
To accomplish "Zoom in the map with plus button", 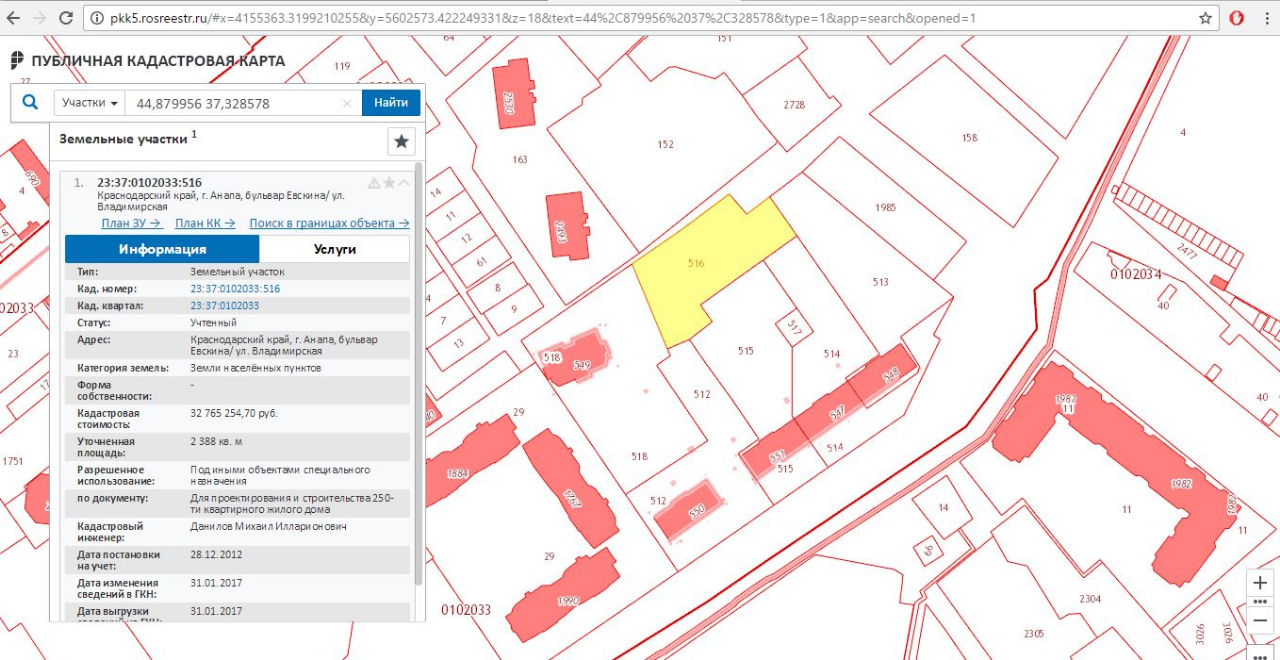I will pos(1260,583).
